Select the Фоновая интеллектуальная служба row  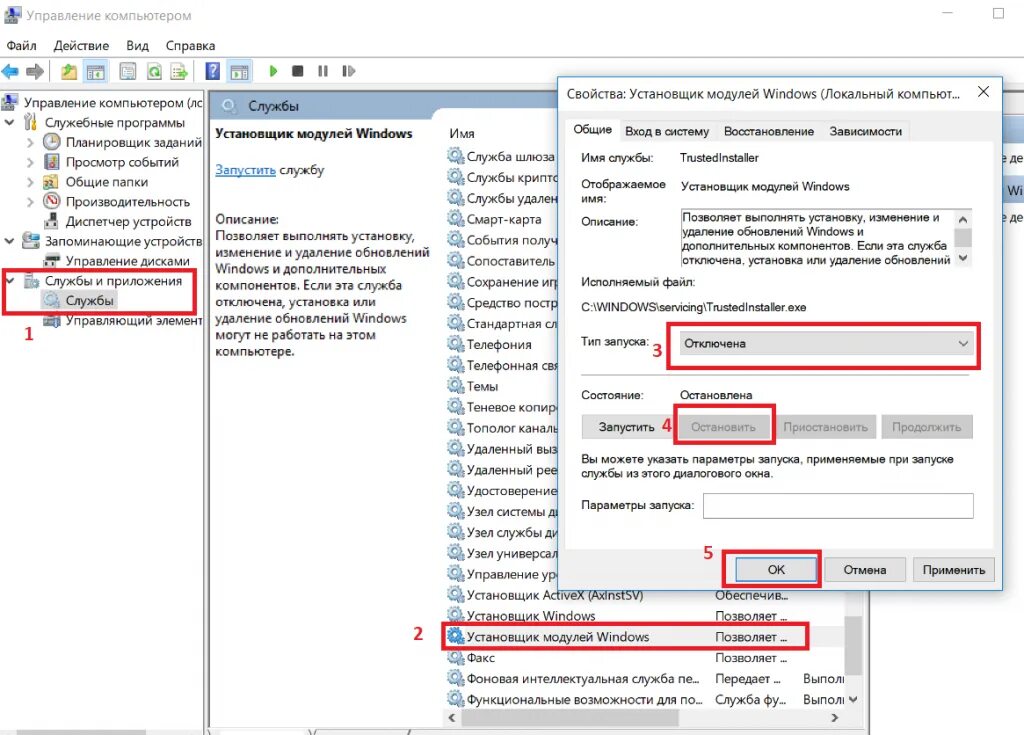[644, 679]
